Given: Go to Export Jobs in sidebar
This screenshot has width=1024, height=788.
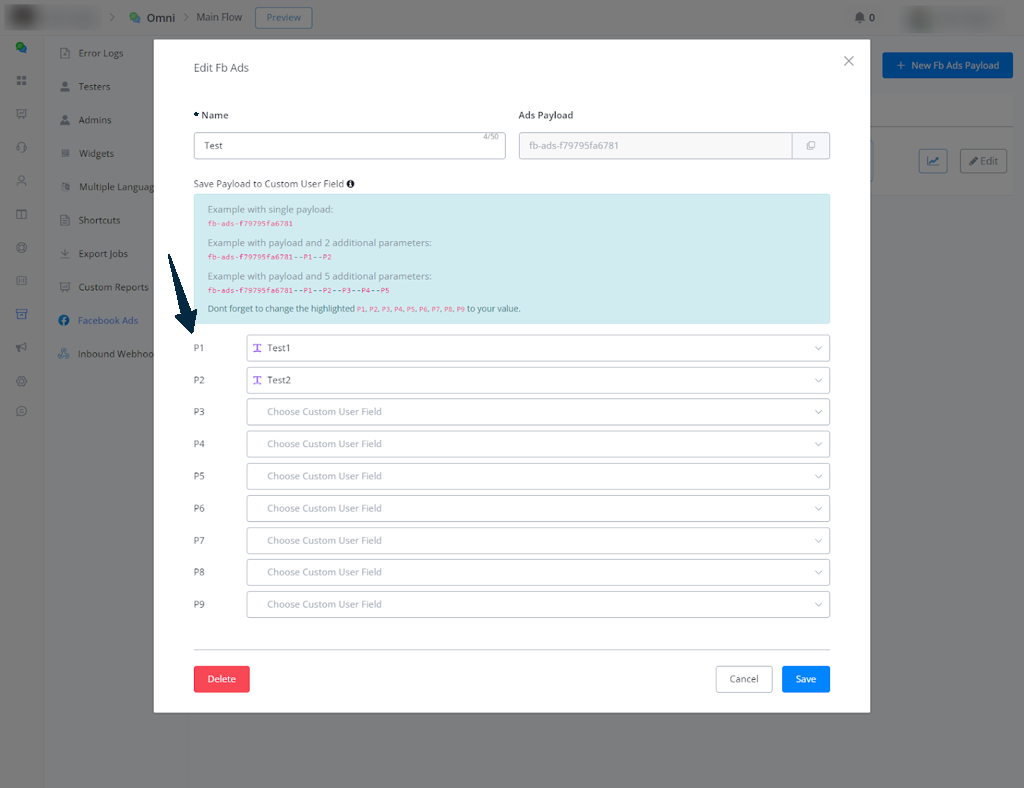Looking at the screenshot, I should 103,254.
